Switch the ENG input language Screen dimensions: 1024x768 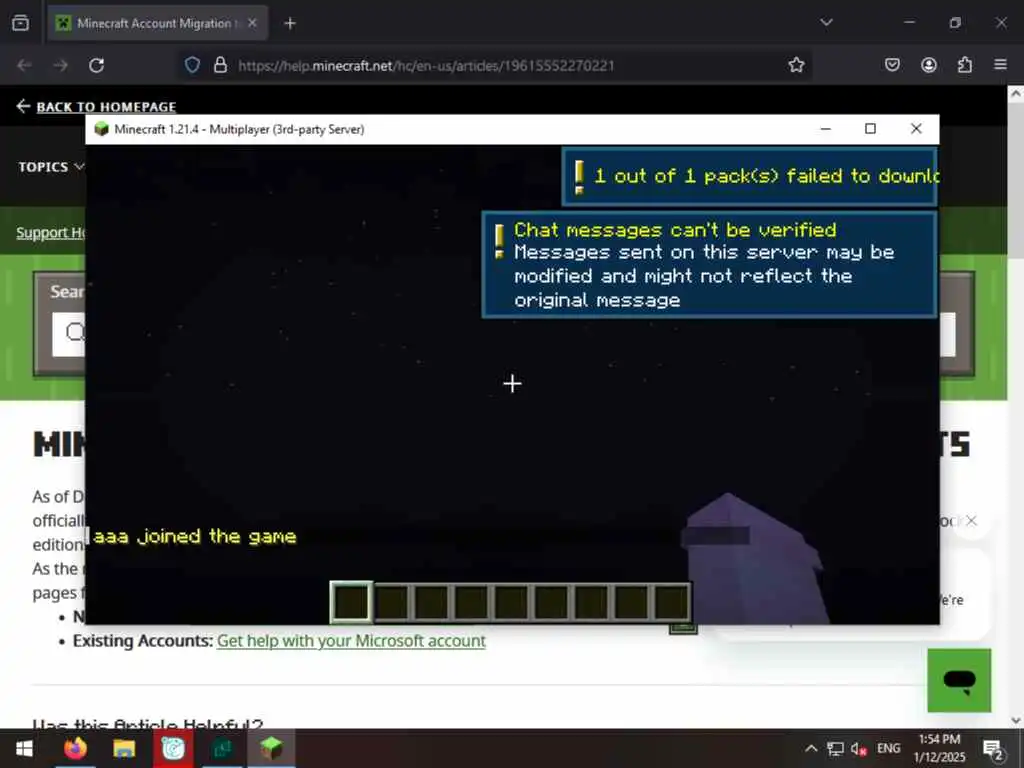pyautogui.click(x=888, y=748)
